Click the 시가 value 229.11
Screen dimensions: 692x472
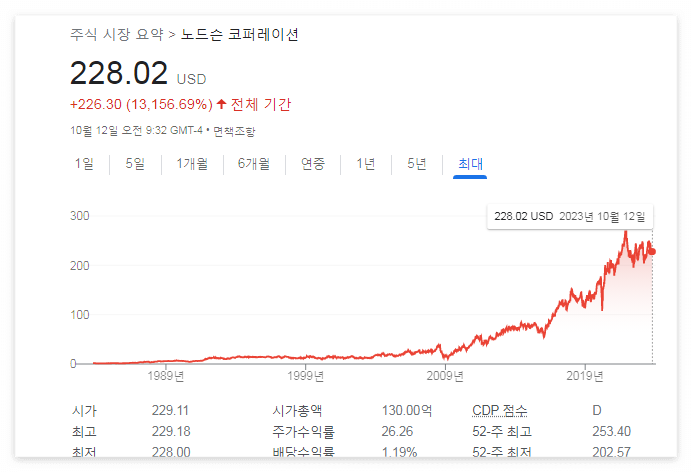pyautogui.click(x=170, y=411)
